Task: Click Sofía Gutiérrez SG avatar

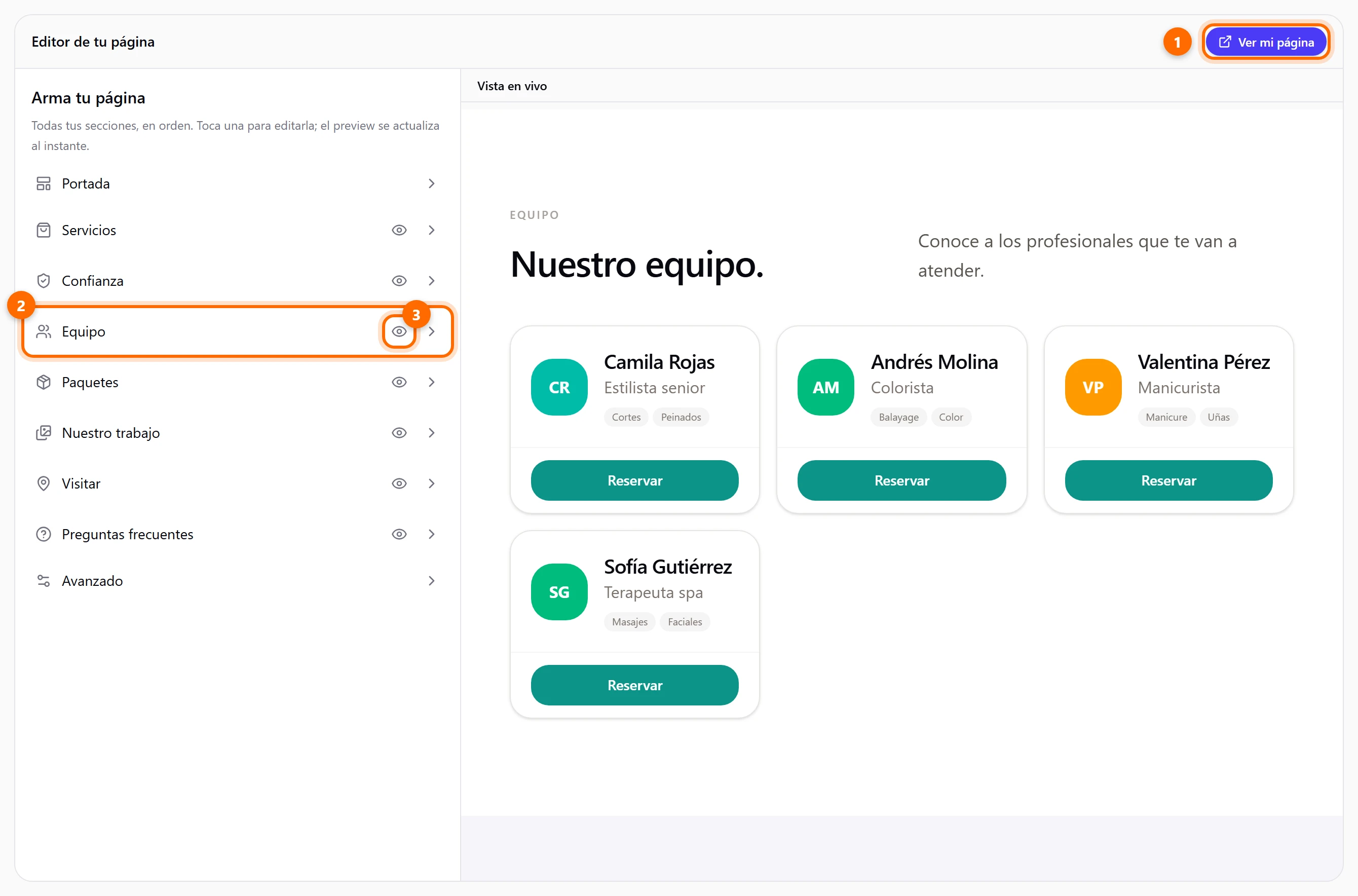Action: pyautogui.click(x=559, y=592)
